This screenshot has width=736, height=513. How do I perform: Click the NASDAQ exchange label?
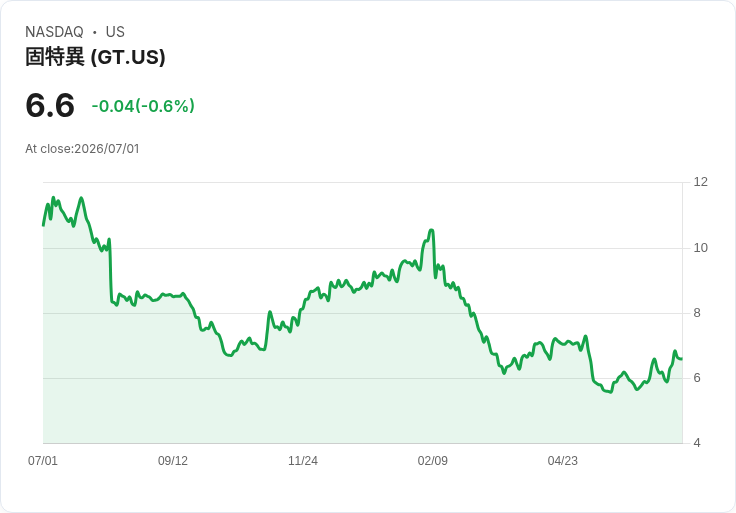pyautogui.click(x=54, y=32)
